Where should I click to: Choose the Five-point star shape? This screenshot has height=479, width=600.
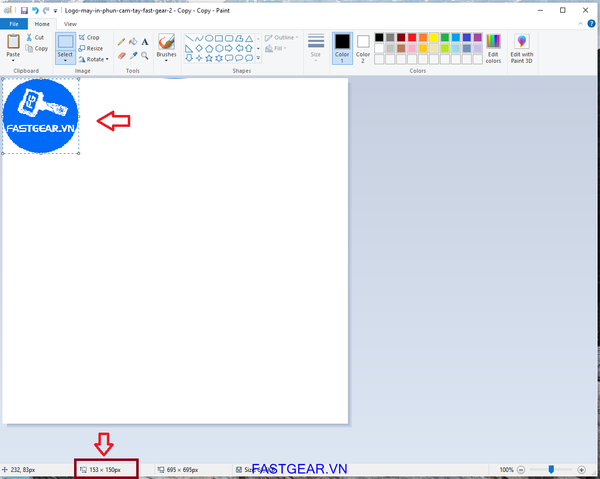click(x=209, y=58)
